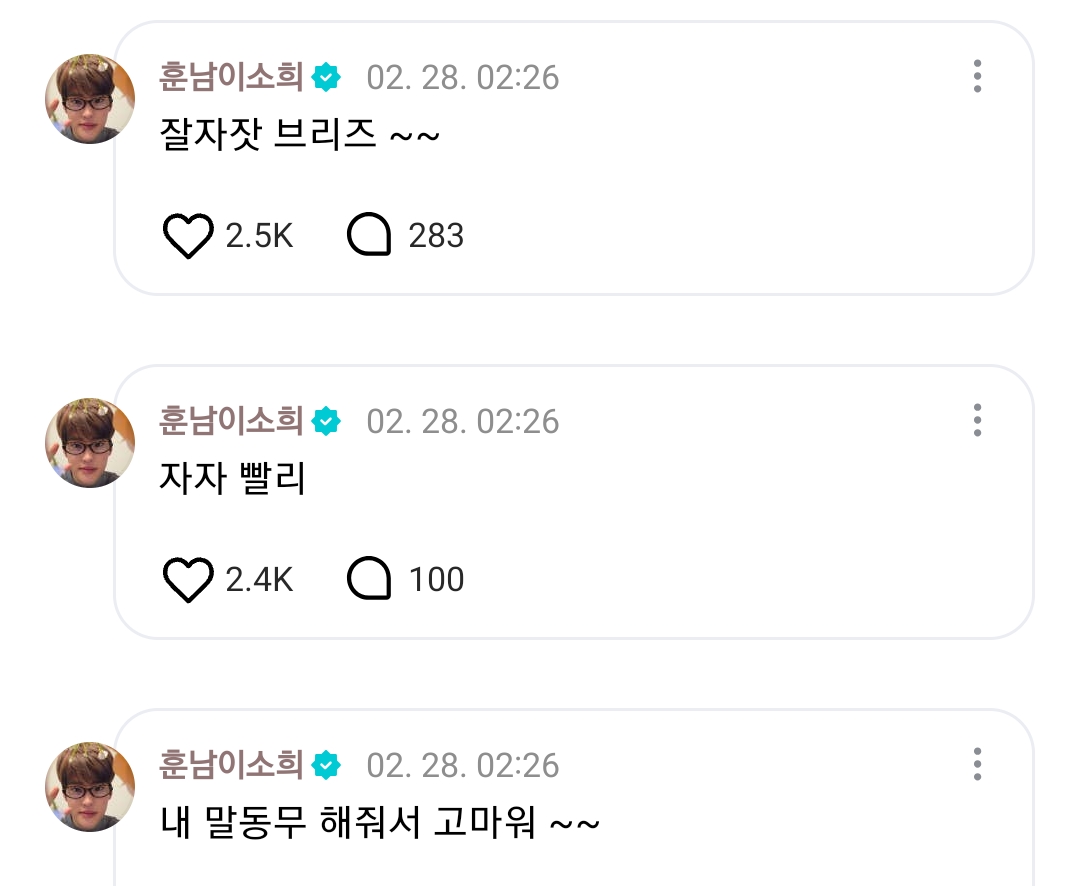This screenshot has height=886, width=1075.
Task: Open profile picture beside '자자 빨리' post
Action: pos(90,443)
